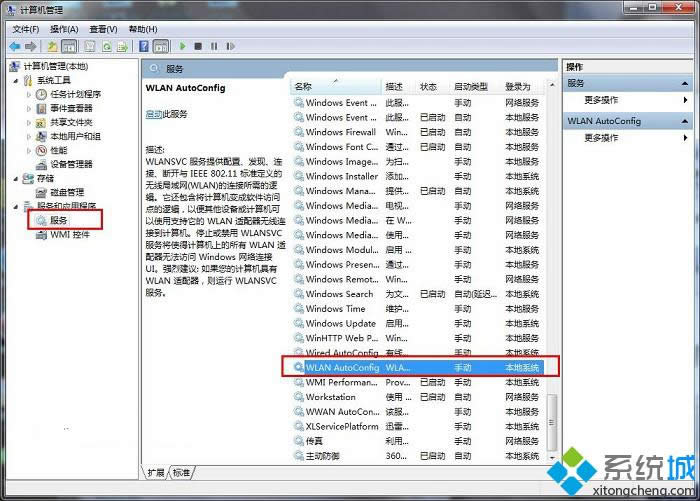
Task: Switch to the 标准 tab
Action: 181,472
